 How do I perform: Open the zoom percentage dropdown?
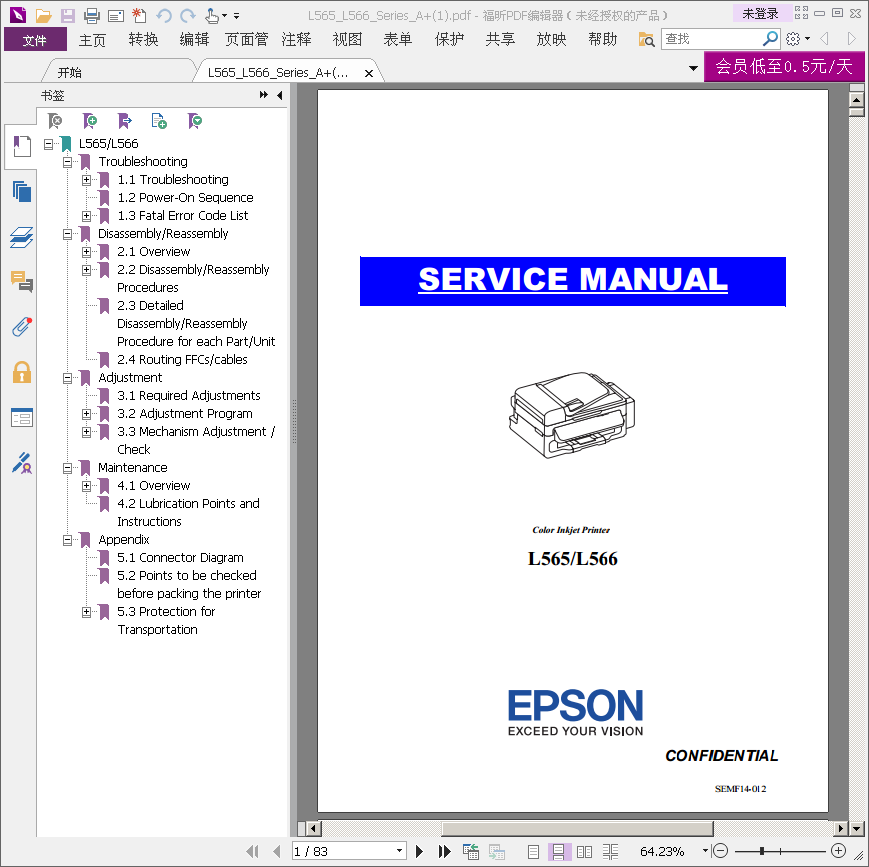point(705,851)
